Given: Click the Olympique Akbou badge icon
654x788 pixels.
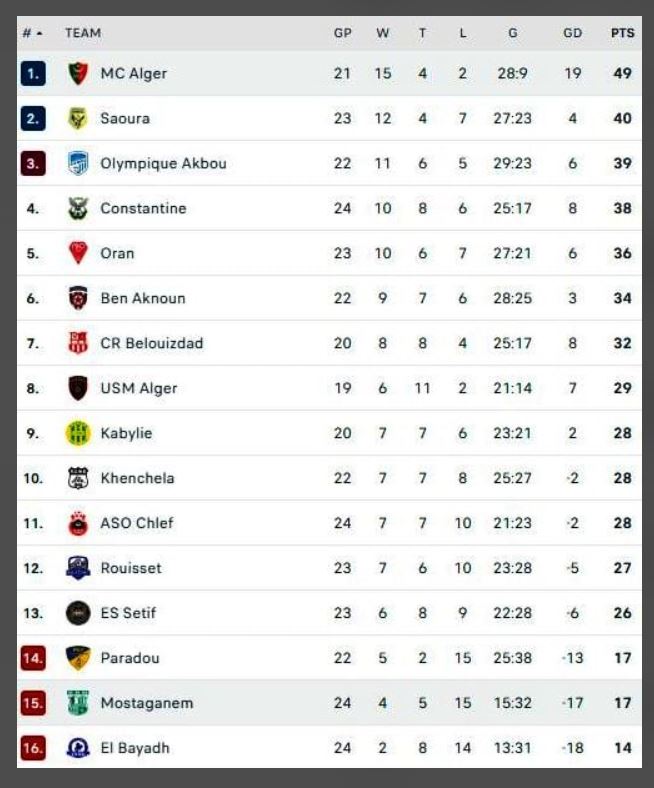Looking at the screenshot, I should (x=78, y=163).
